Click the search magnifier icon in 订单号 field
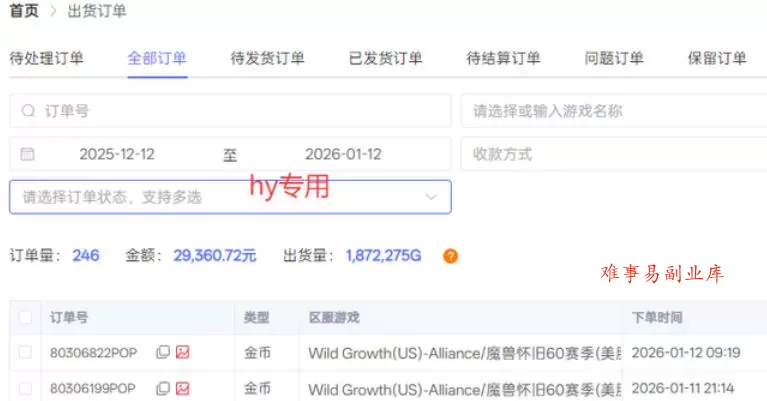767x401 pixels. tap(28, 111)
